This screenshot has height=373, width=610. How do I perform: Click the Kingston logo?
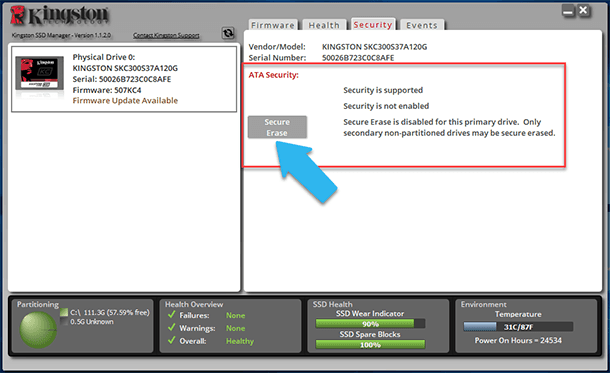pyautogui.click(x=59, y=16)
